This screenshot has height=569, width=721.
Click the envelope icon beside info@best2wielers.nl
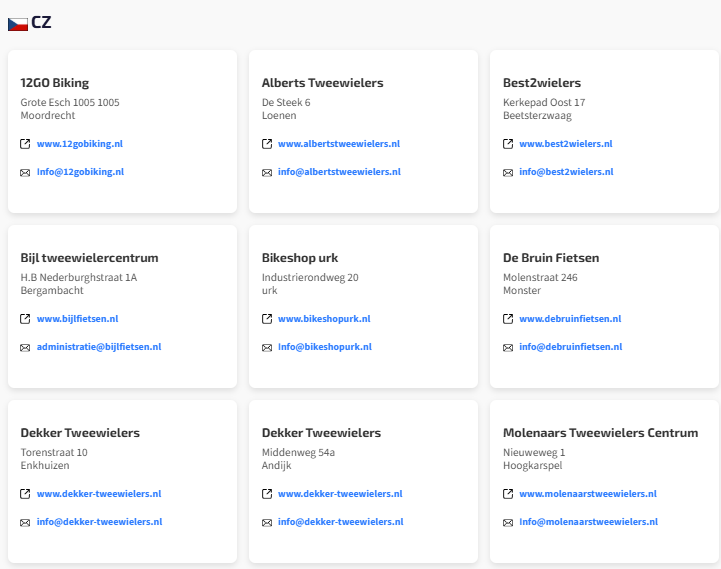click(508, 172)
